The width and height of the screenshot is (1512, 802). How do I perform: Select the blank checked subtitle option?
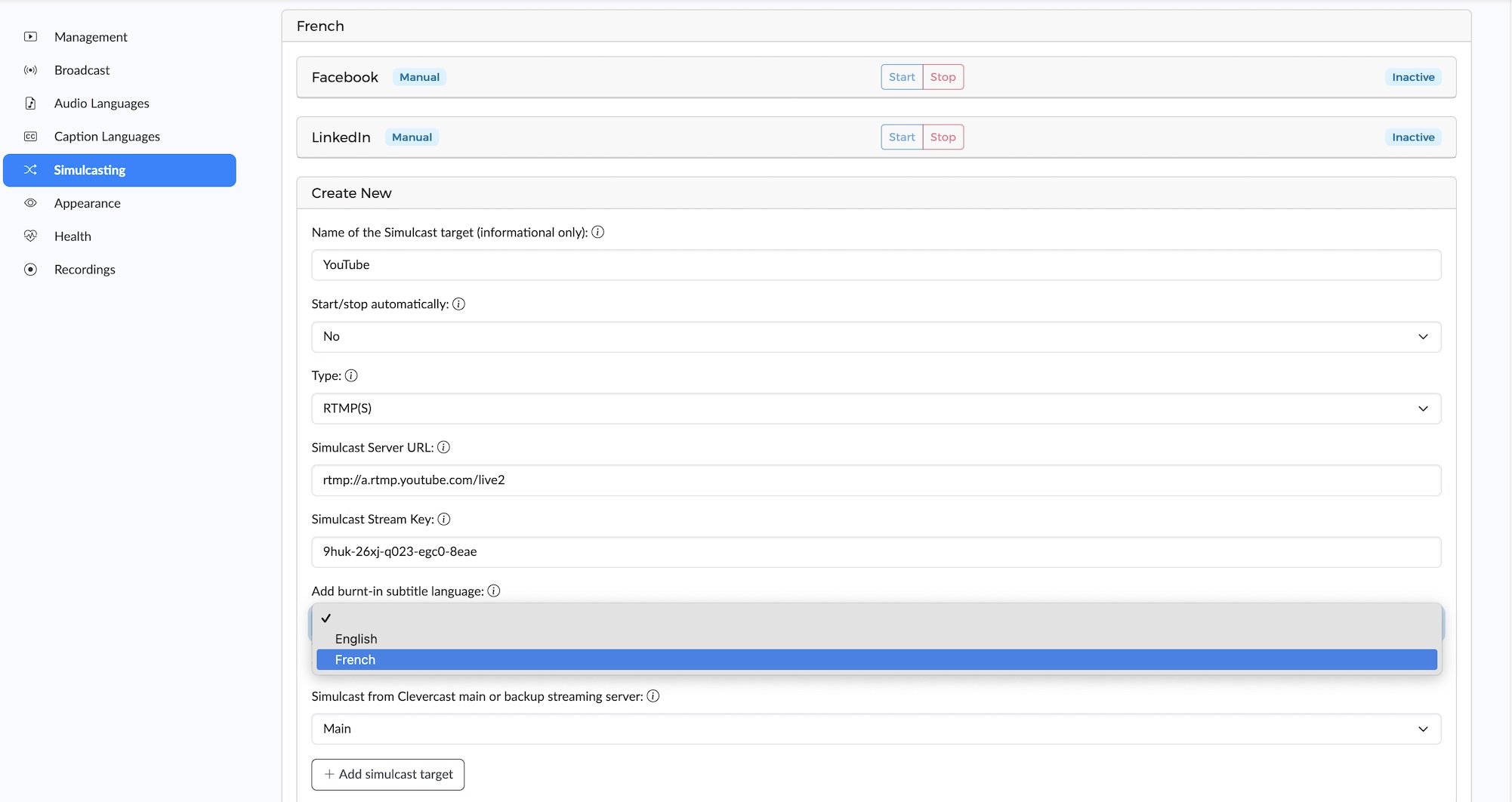(876, 618)
